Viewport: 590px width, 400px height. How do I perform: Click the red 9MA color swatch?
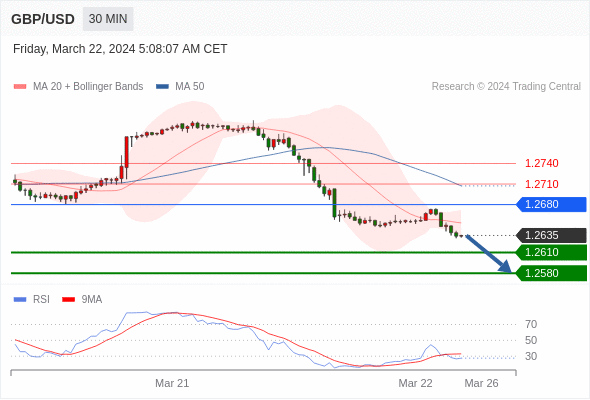point(68,300)
